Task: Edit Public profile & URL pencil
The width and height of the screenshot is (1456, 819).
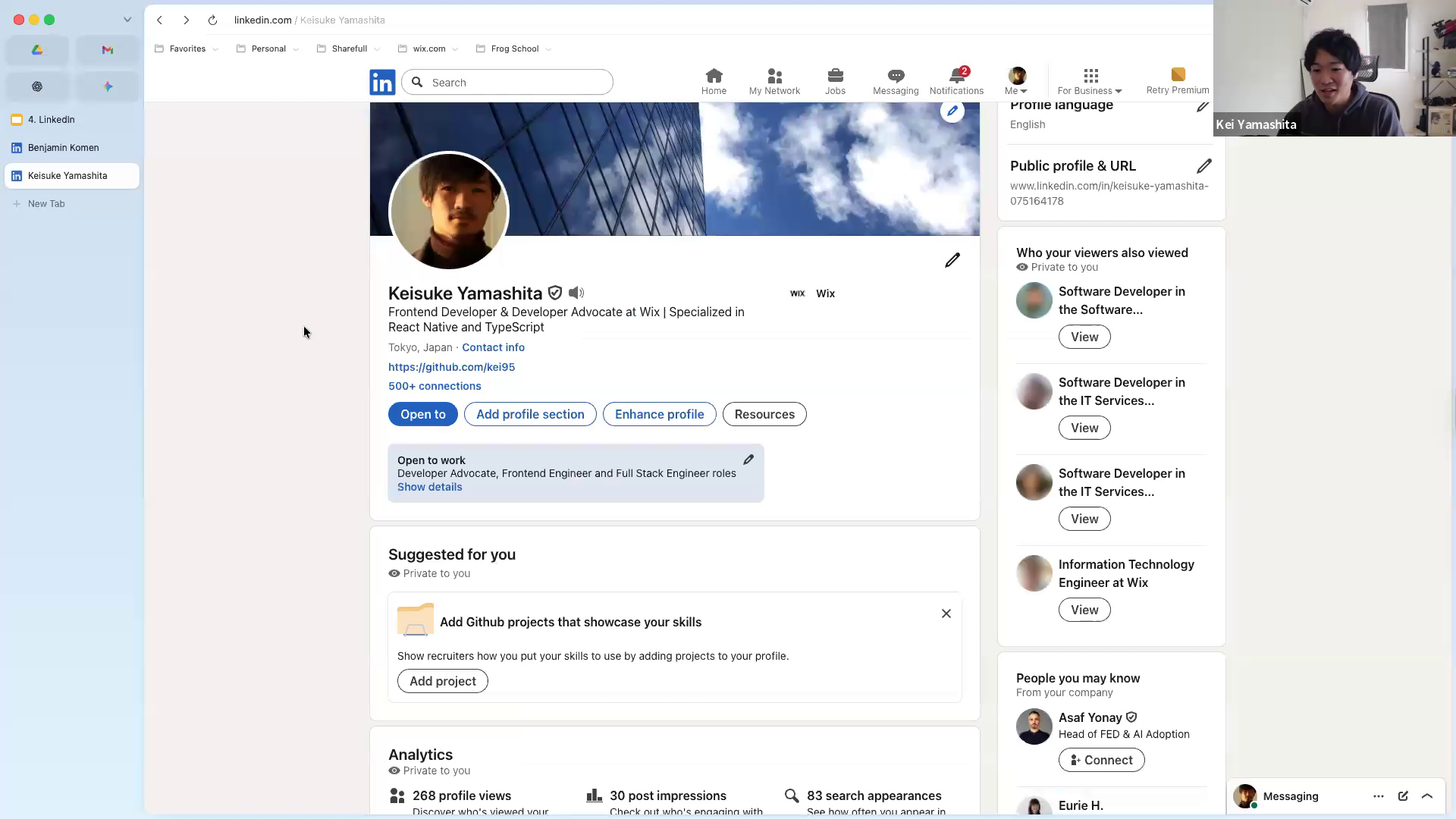Action: coord(1204,166)
